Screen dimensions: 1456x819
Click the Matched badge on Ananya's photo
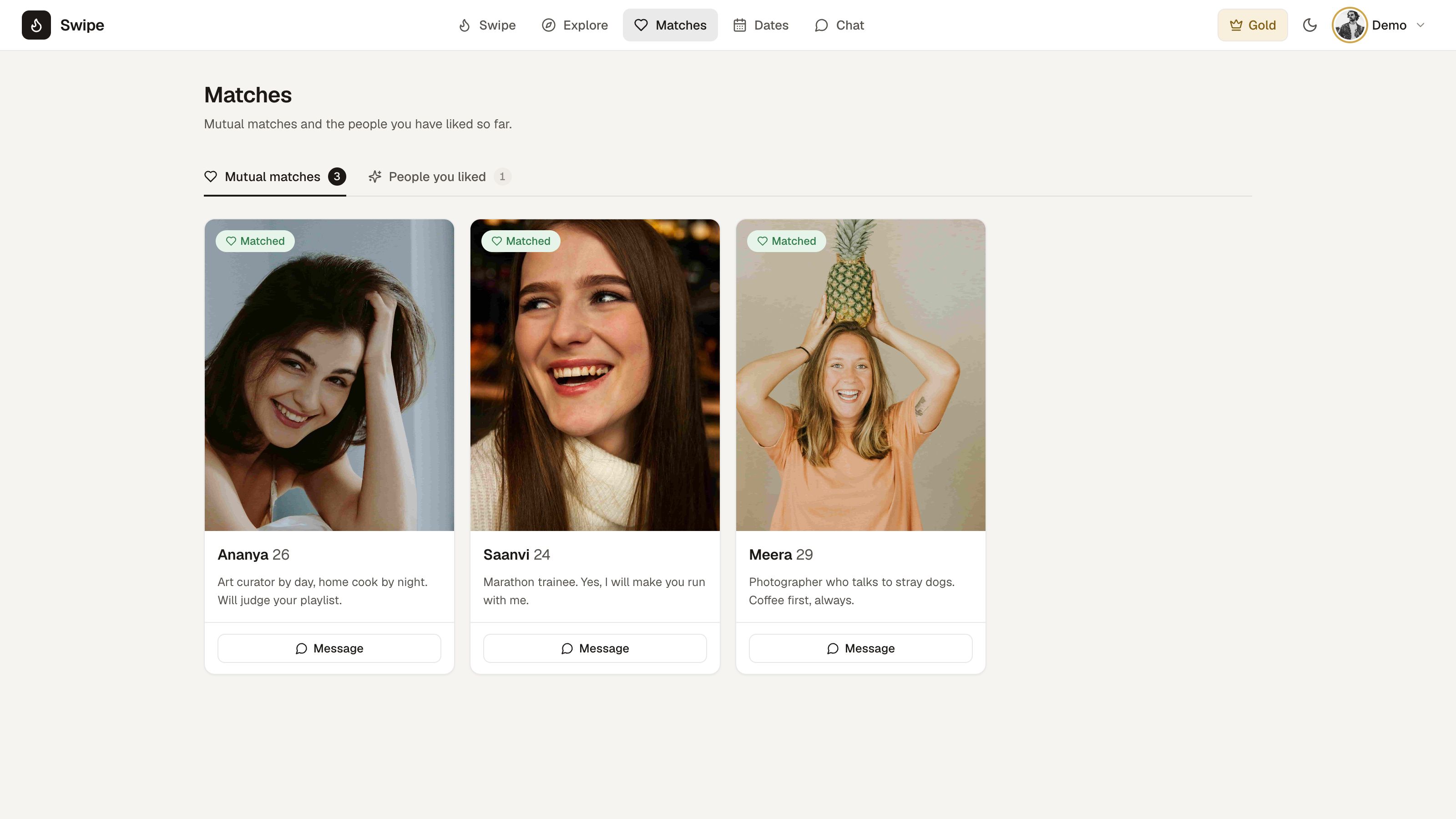[x=255, y=241]
